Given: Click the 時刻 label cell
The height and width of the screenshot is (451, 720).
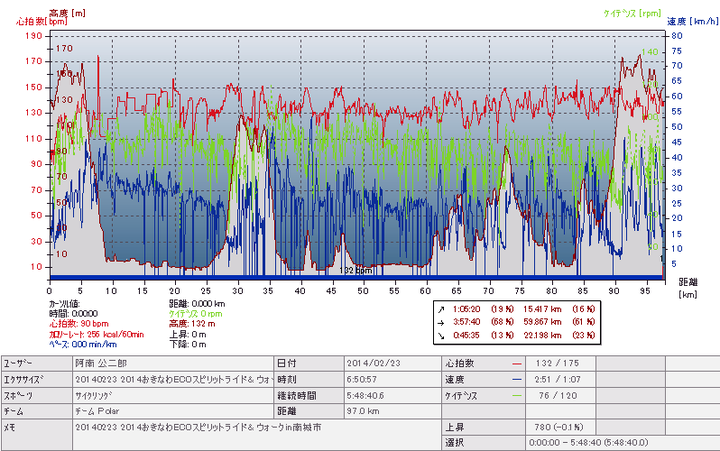Looking at the screenshot, I should click(309, 380).
